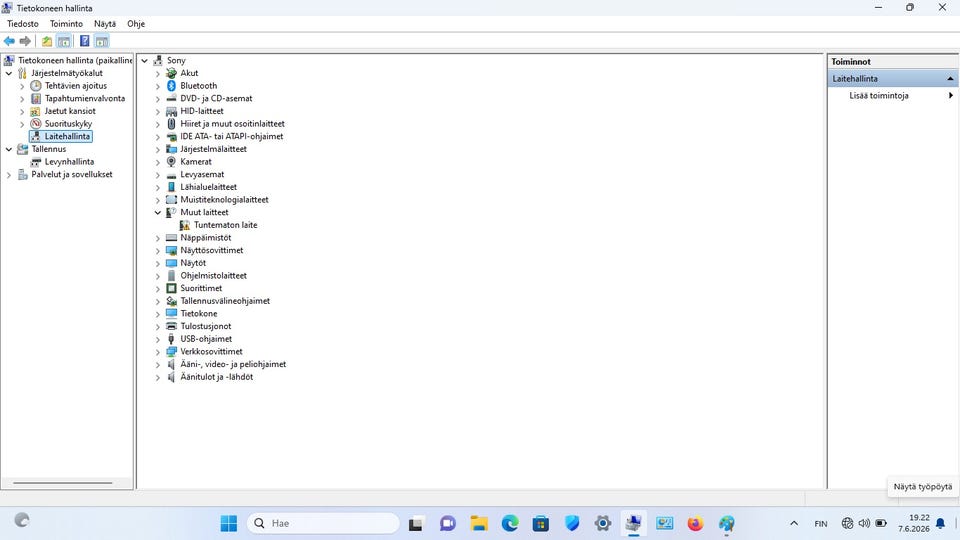Image resolution: width=960 pixels, height=540 pixels.
Task: Select Näytöt category
Action: (193, 263)
